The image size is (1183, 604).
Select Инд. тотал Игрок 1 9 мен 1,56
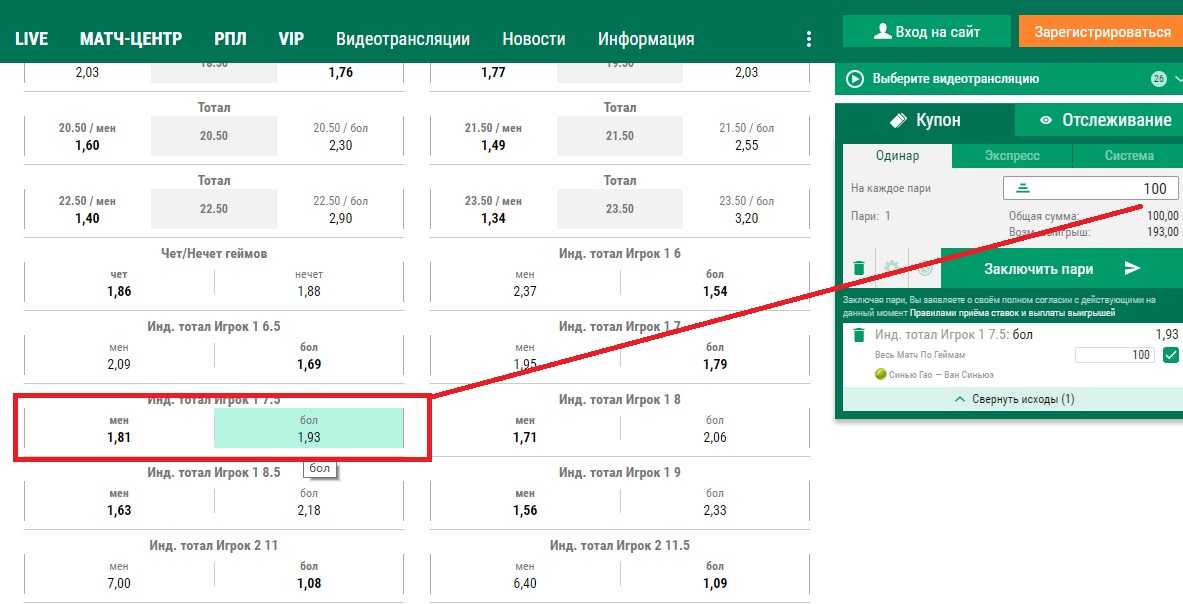click(525, 502)
